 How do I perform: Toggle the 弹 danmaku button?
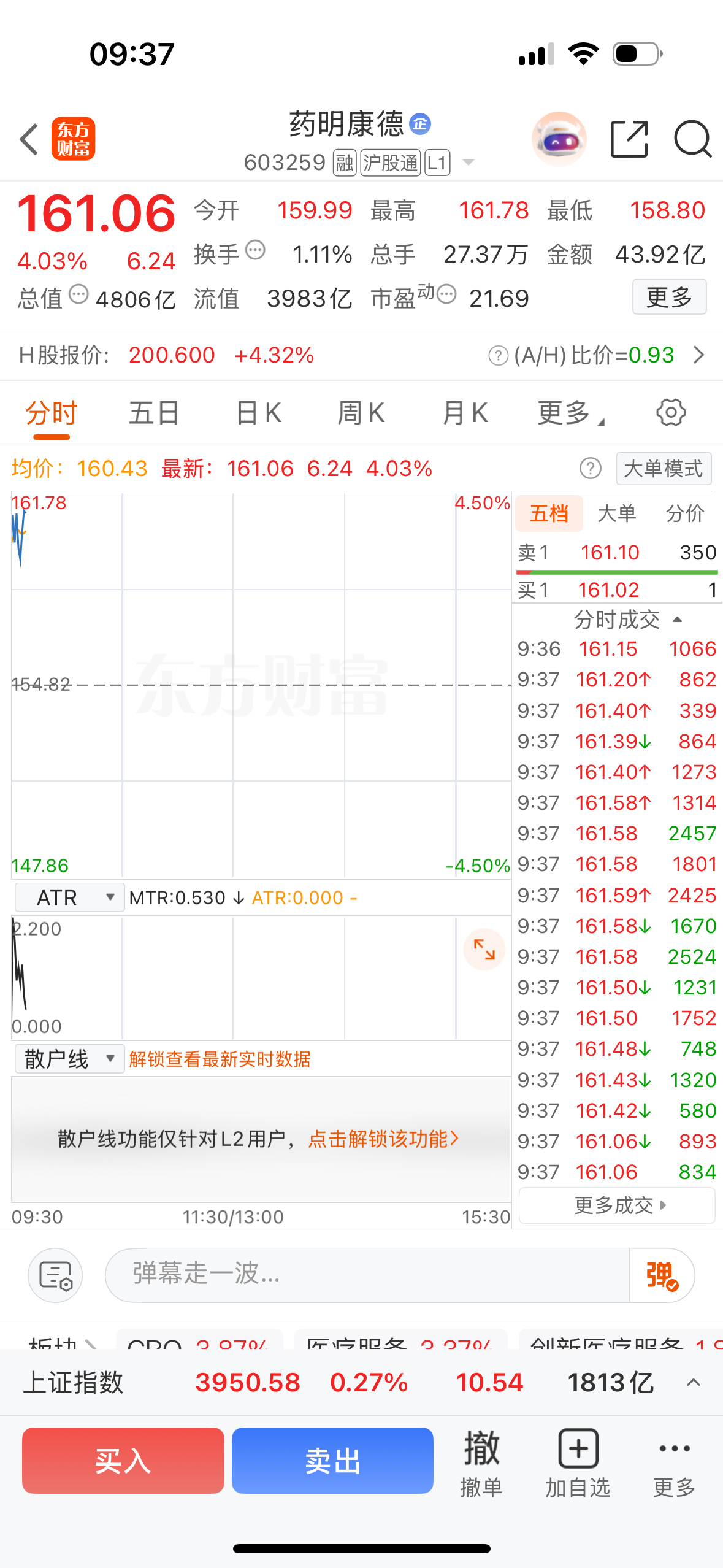pos(662,1275)
